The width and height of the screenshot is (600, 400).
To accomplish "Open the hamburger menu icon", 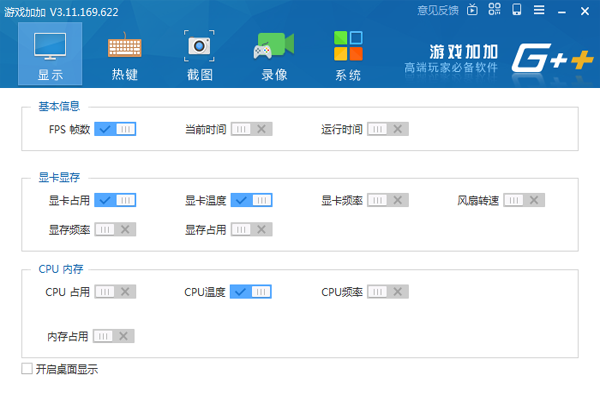I will click(x=539, y=10).
